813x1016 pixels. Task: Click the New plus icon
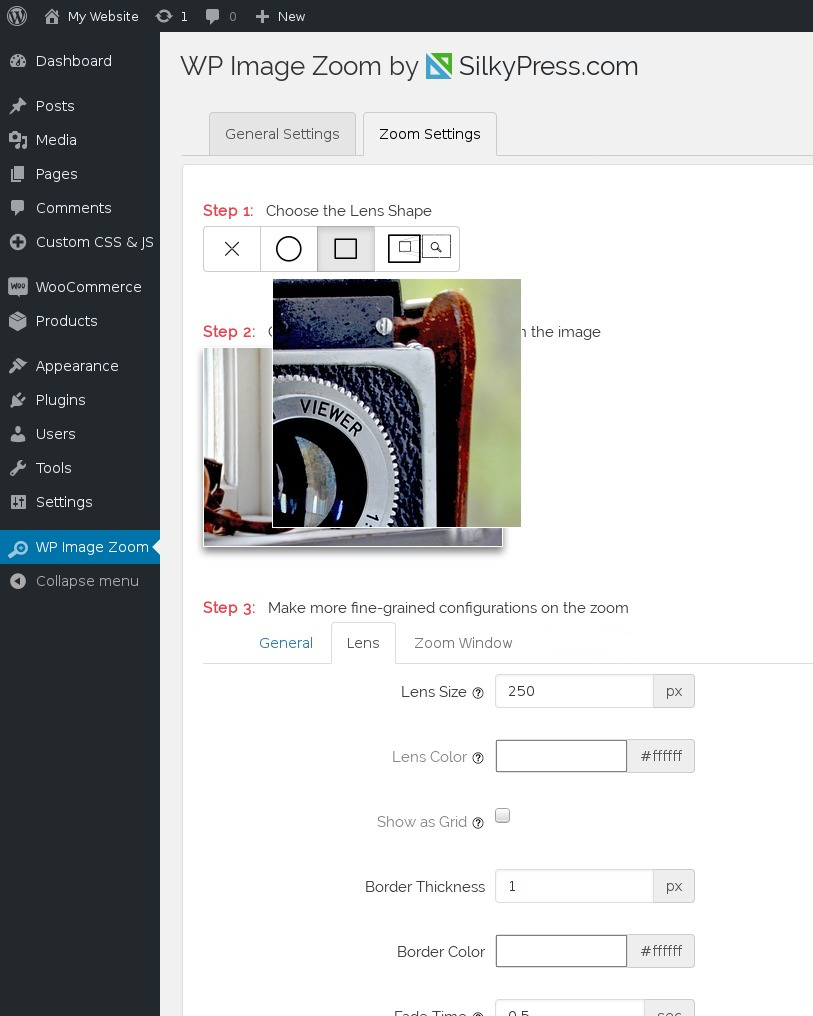click(262, 16)
